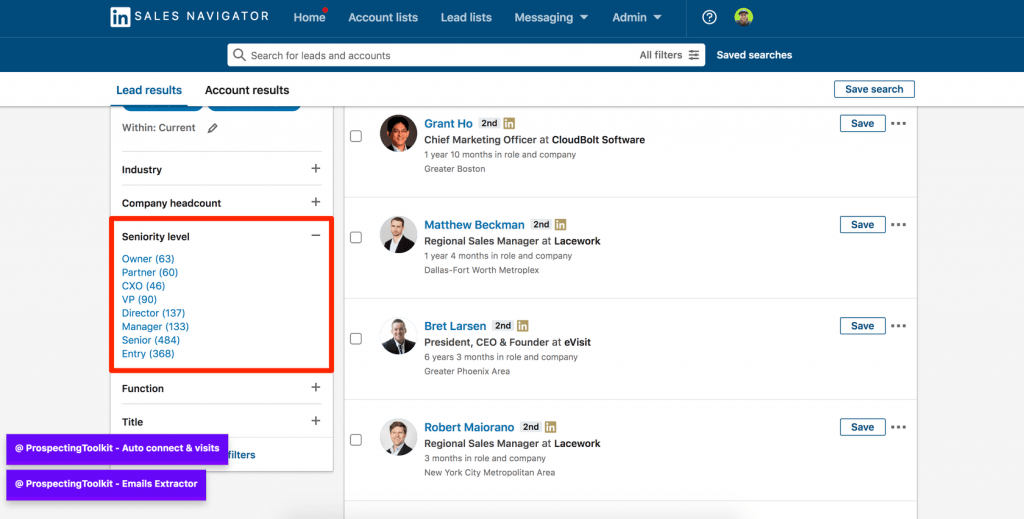
Task: Open more options for Grant Ho
Action: tap(899, 123)
